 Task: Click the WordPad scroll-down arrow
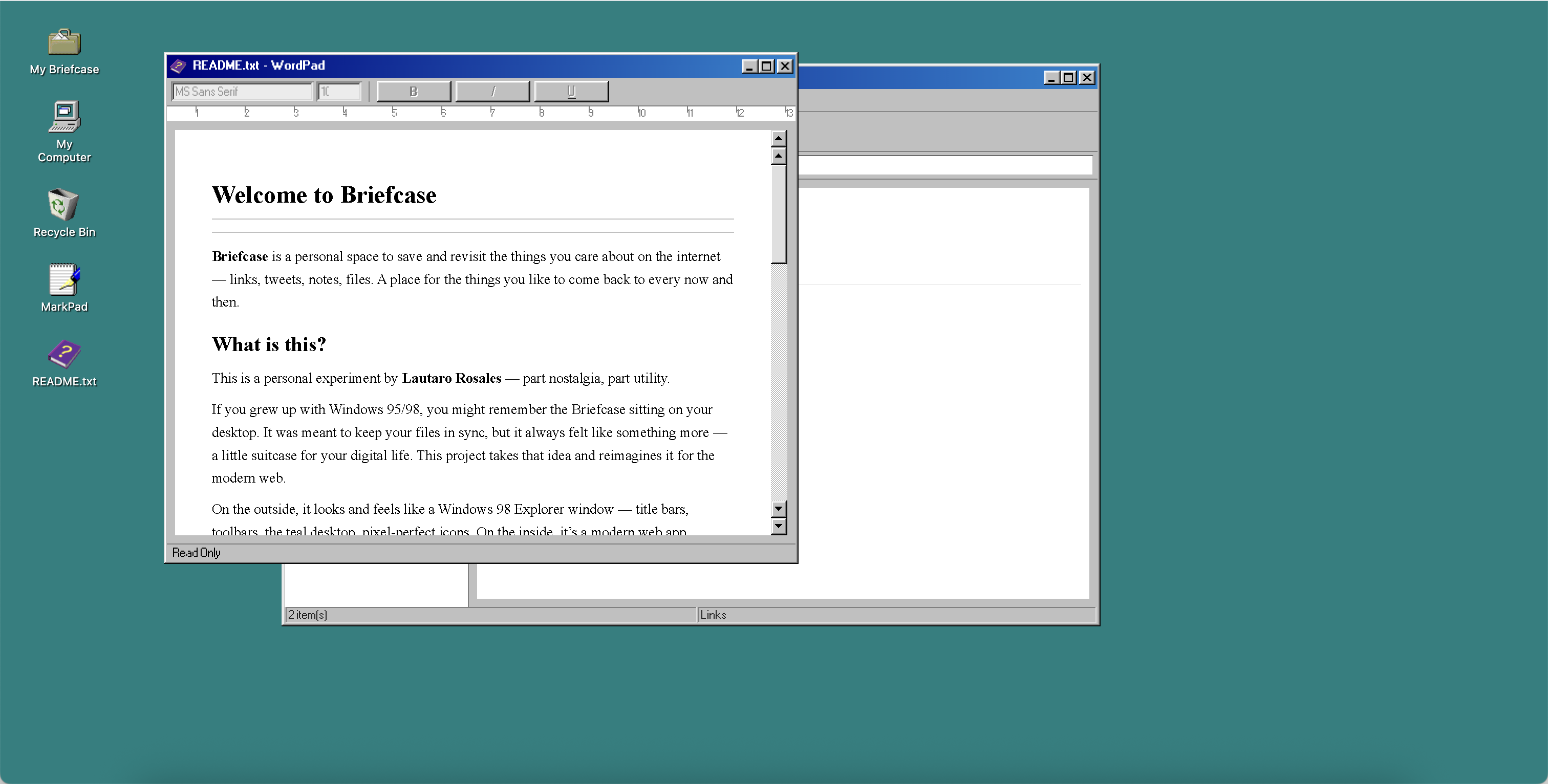click(780, 508)
